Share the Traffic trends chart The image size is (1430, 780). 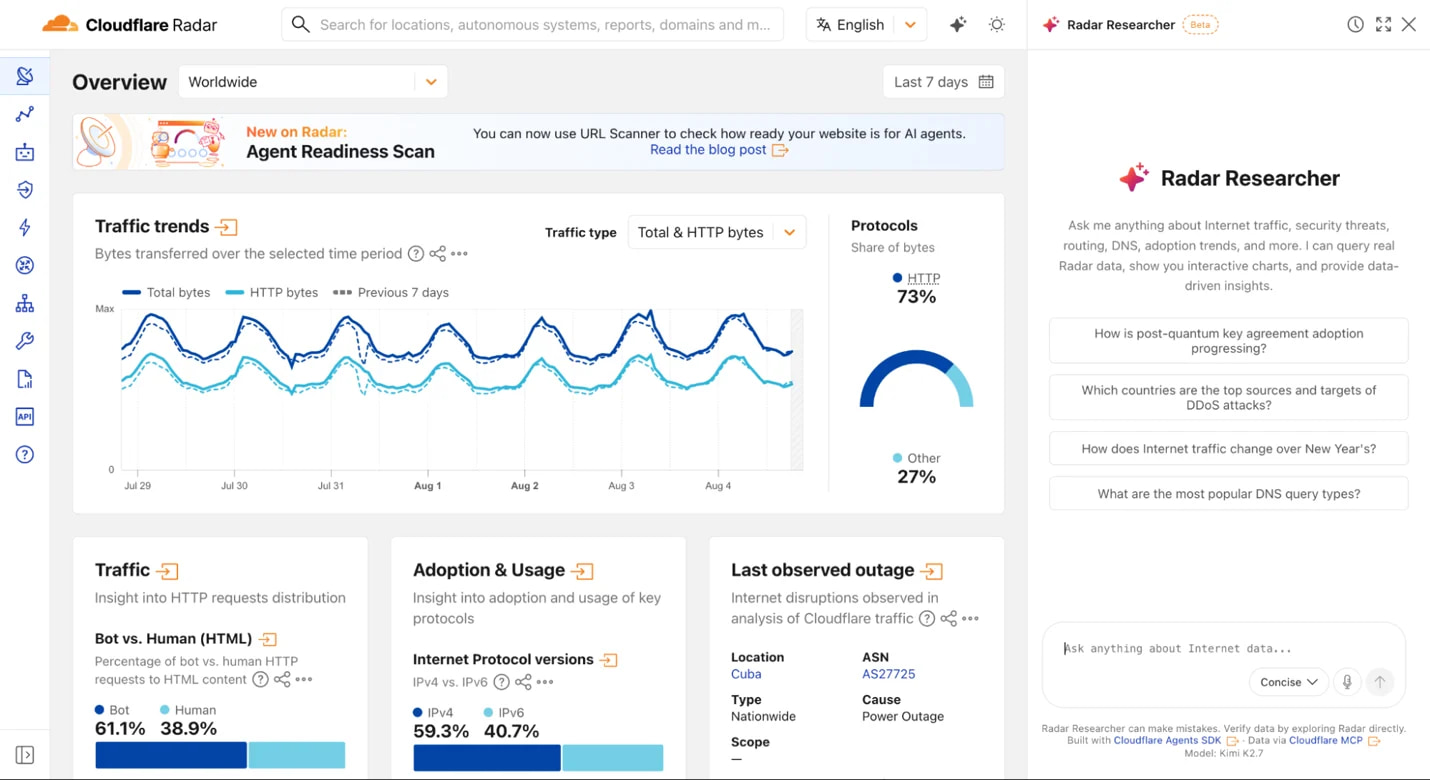(438, 254)
